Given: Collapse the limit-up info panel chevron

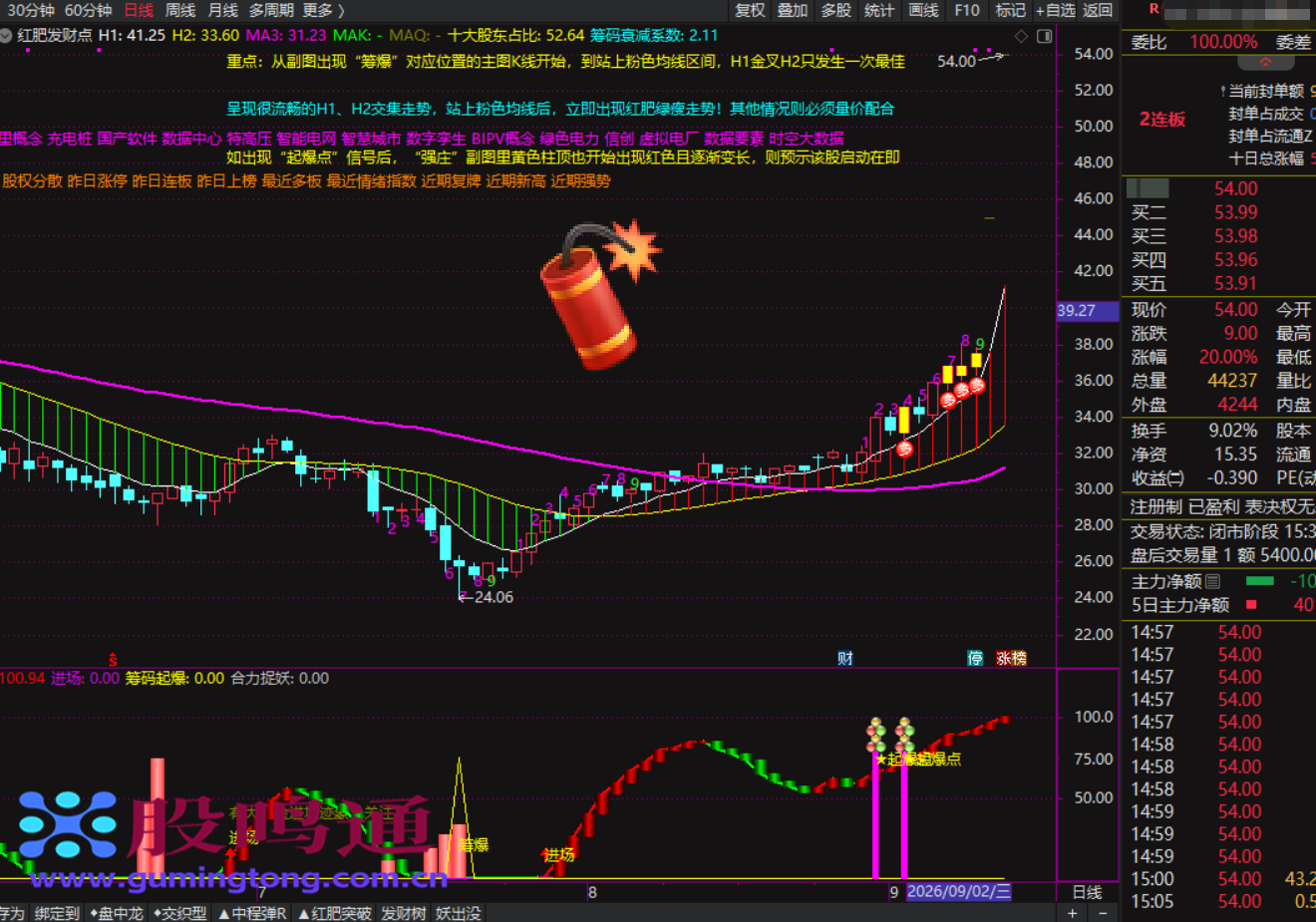Looking at the screenshot, I should (1265, 62).
